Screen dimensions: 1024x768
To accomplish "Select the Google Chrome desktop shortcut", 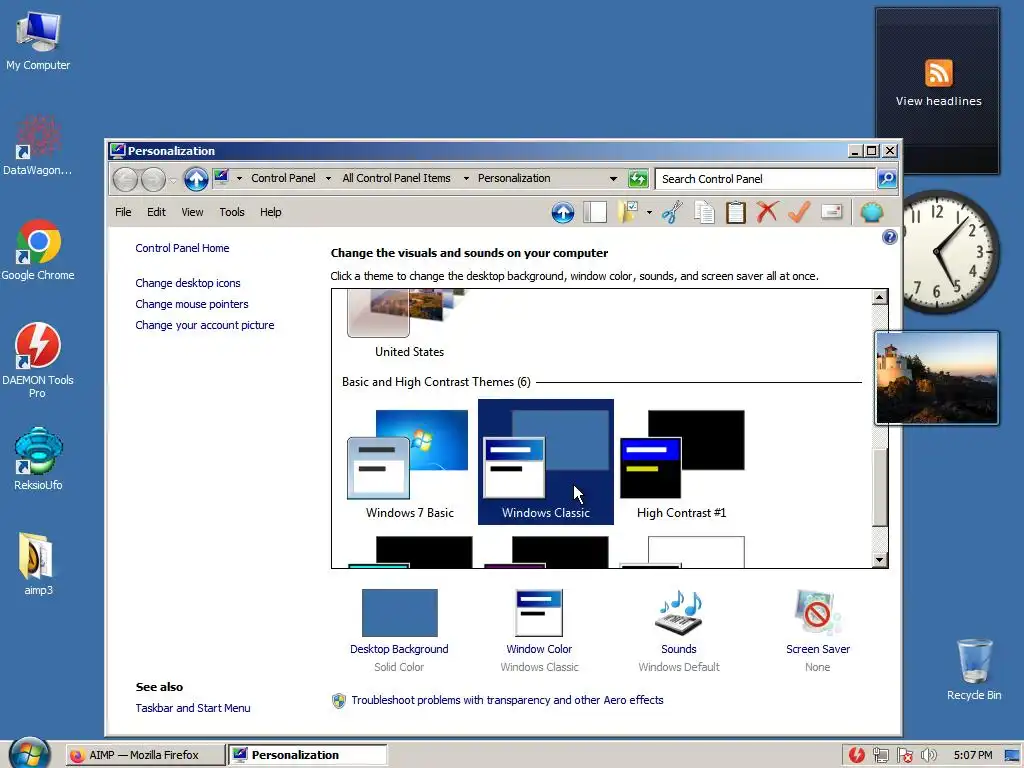I will (38, 250).
